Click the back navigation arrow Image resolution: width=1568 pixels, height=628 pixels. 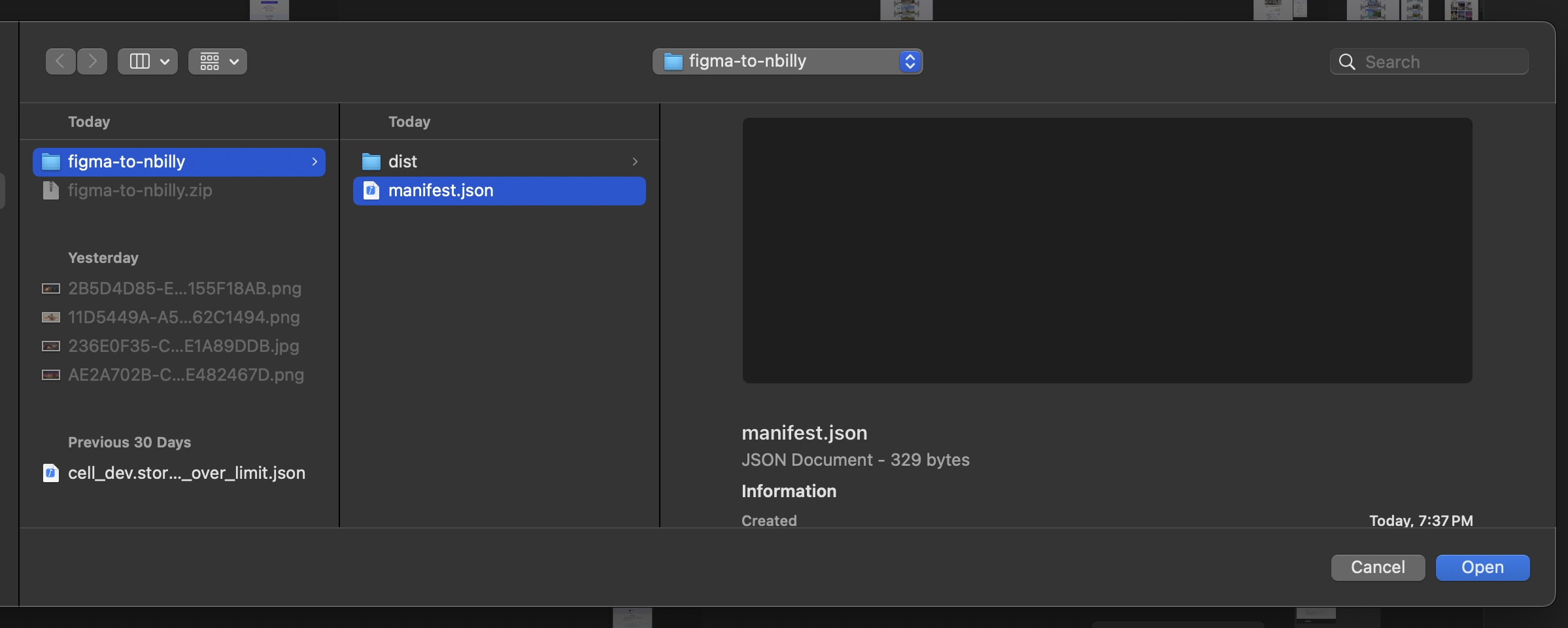pyautogui.click(x=60, y=61)
